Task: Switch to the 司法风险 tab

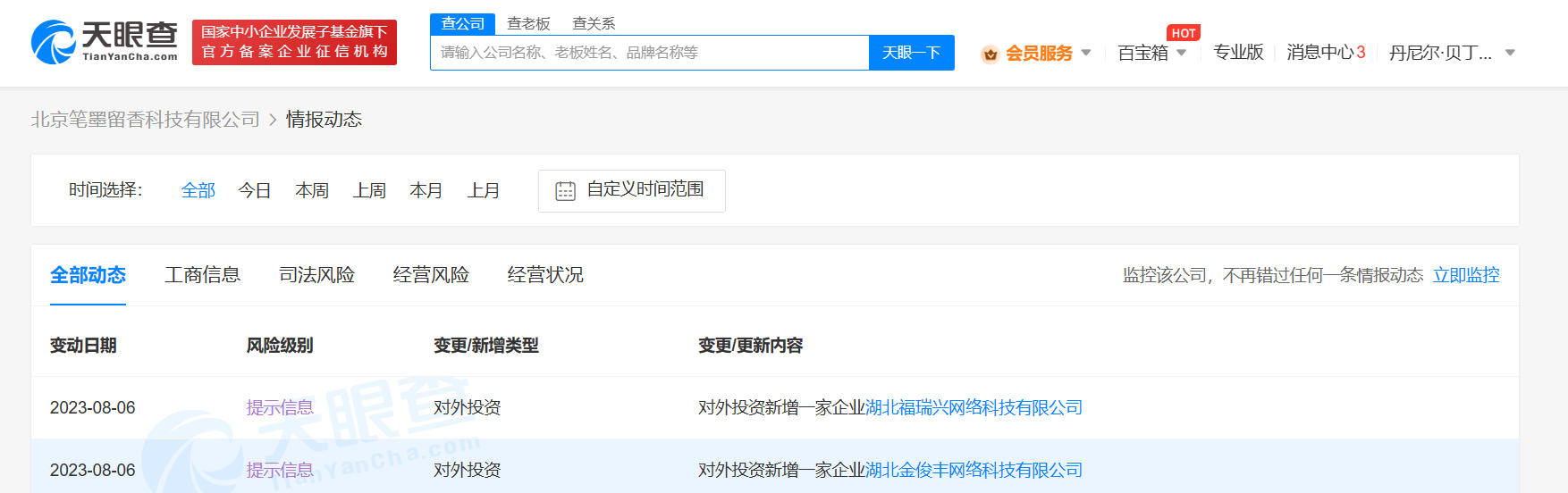Action: 316,275
